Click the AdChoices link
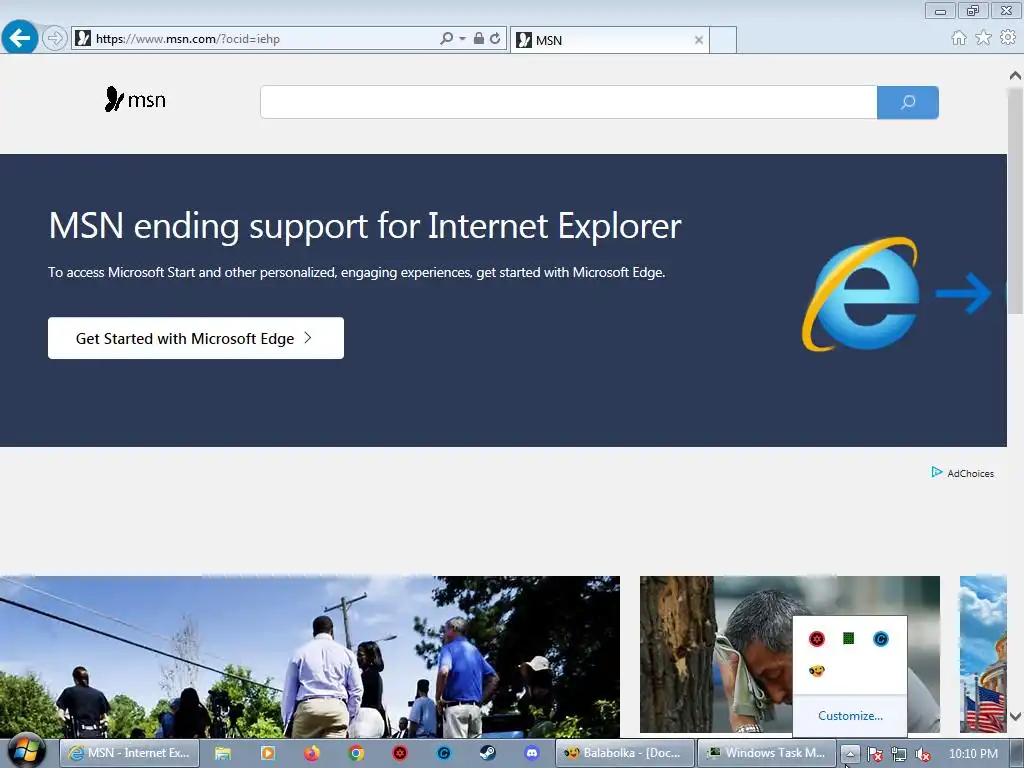This screenshot has height=768, width=1024. pos(970,473)
